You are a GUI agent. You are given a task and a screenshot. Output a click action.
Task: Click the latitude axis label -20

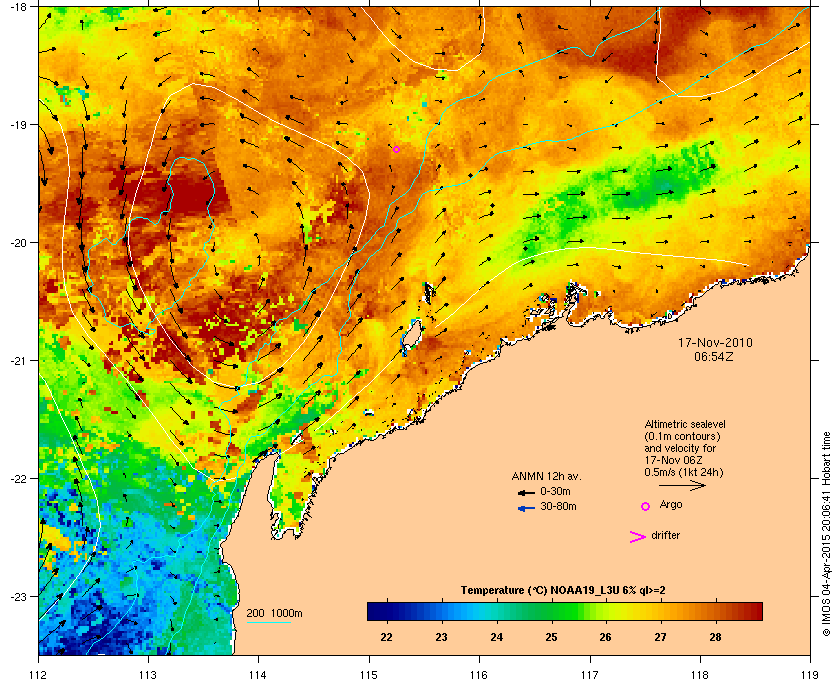click(x=19, y=242)
